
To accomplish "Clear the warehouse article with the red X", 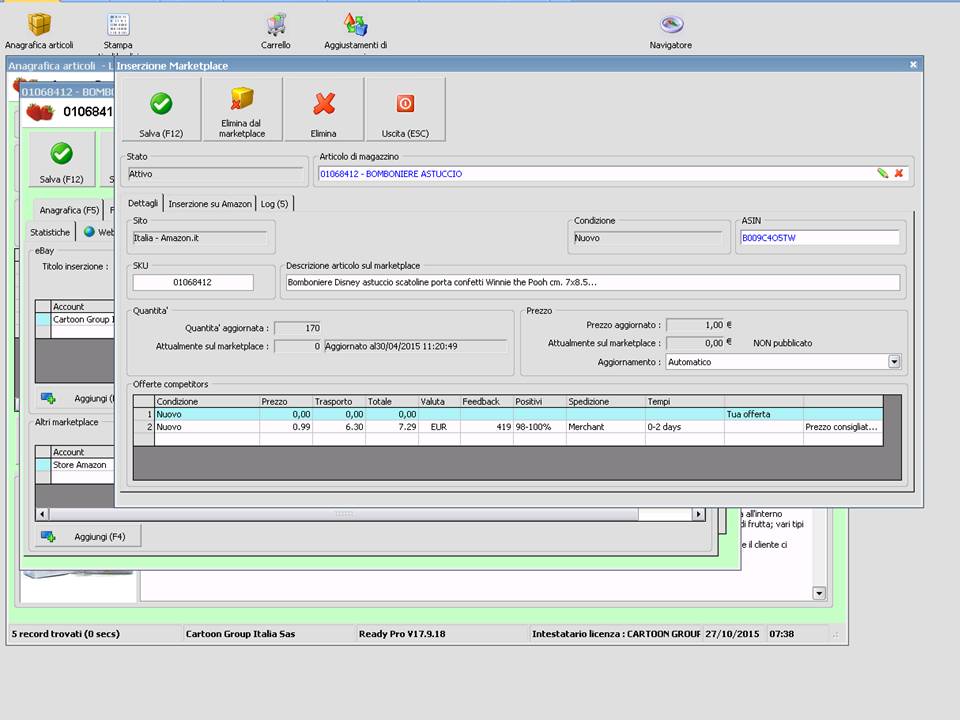I will [898, 173].
